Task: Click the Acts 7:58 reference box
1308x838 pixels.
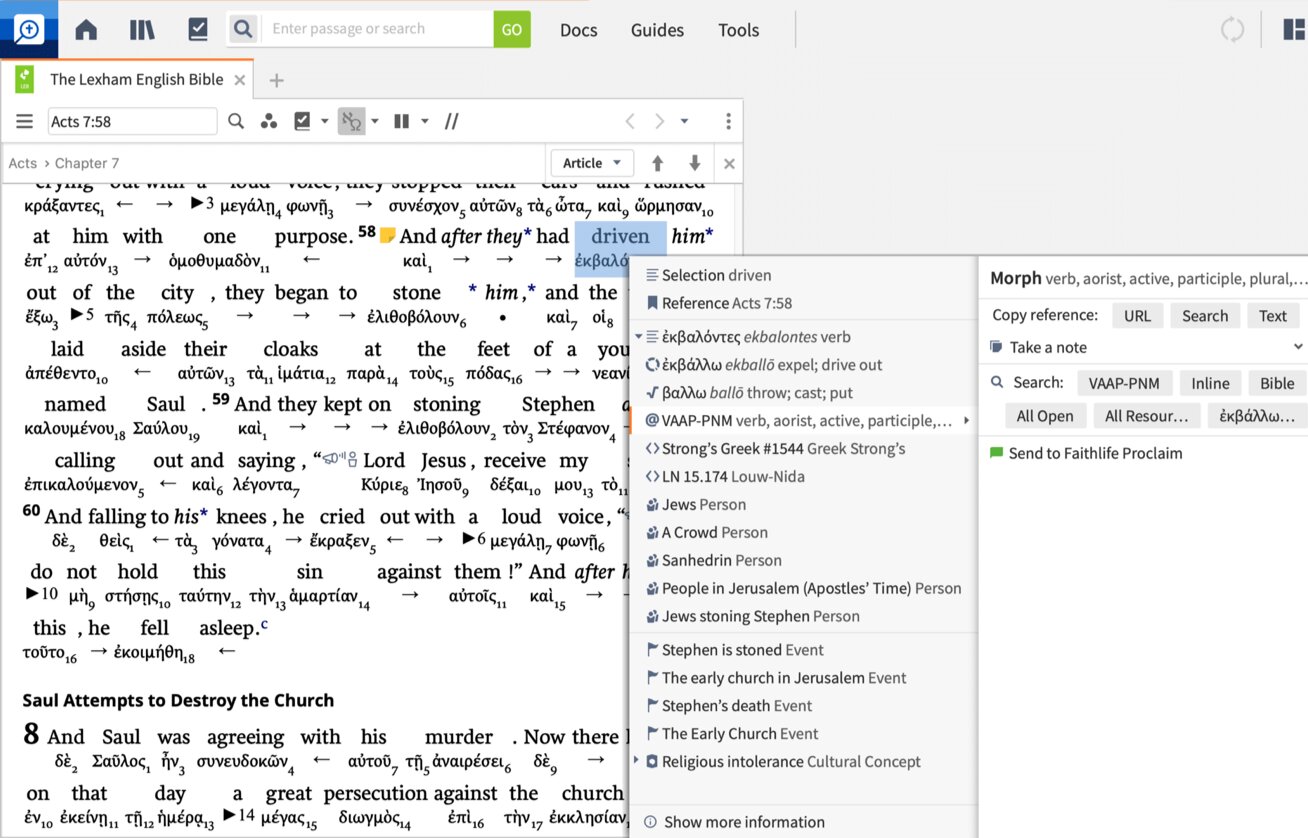Action: click(x=132, y=122)
